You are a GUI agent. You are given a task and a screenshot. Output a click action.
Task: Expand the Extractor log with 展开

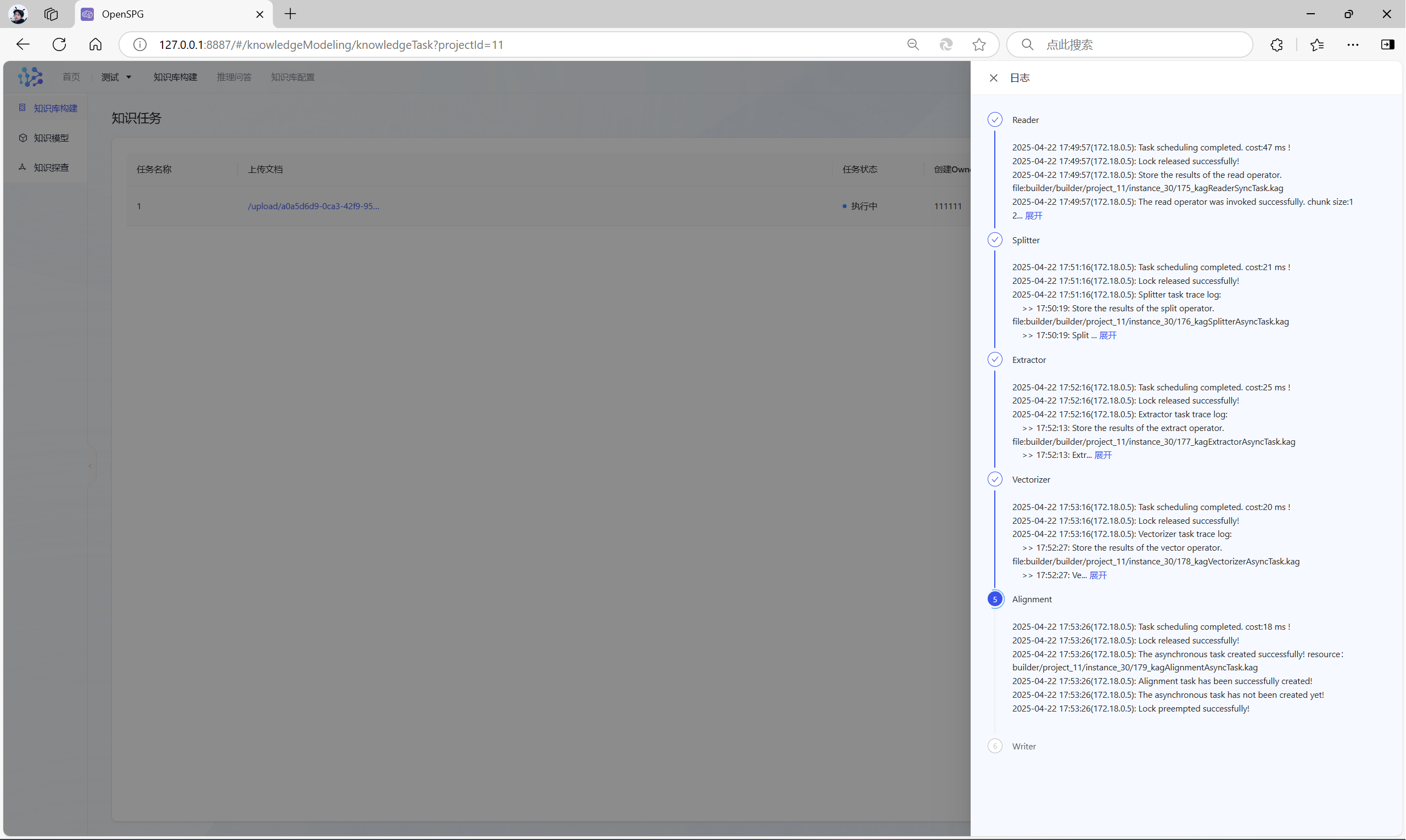(1102, 455)
